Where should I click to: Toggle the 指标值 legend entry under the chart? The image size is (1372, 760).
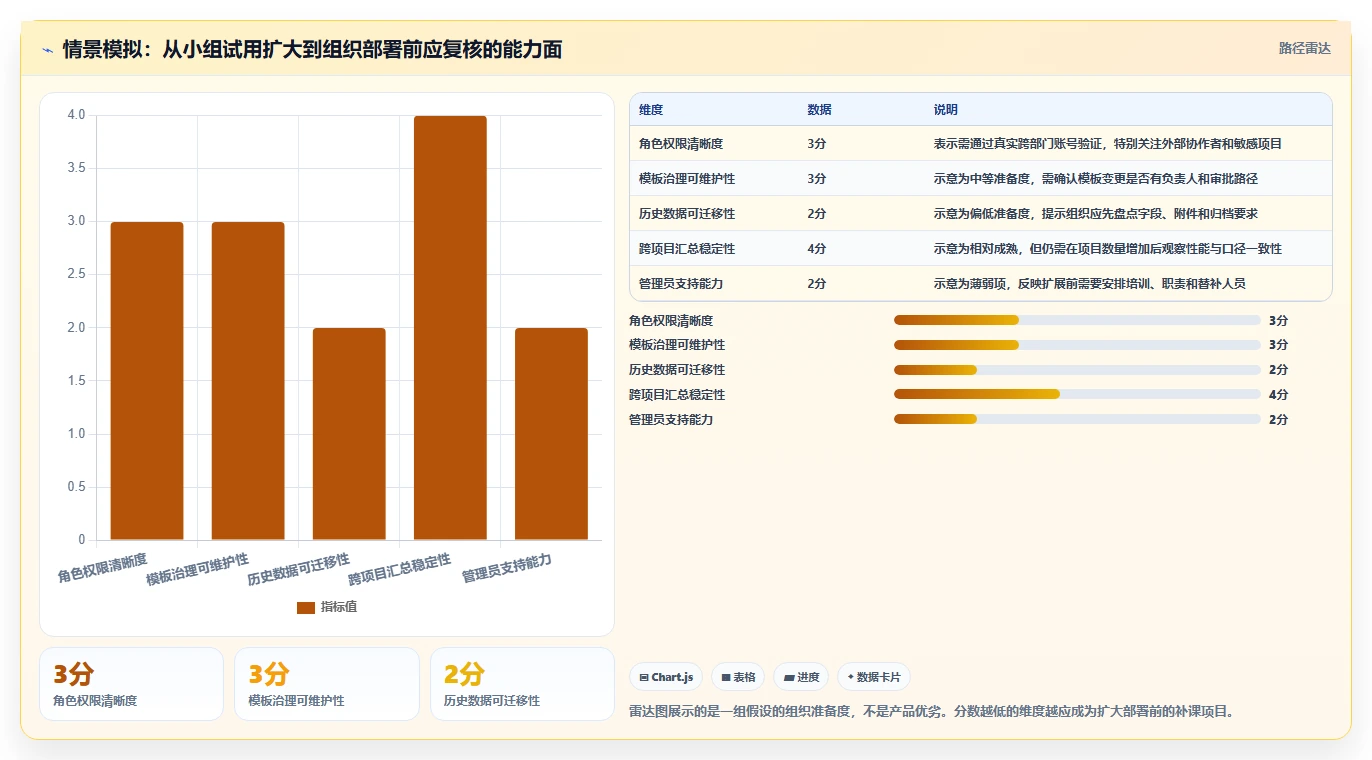tap(327, 607)
